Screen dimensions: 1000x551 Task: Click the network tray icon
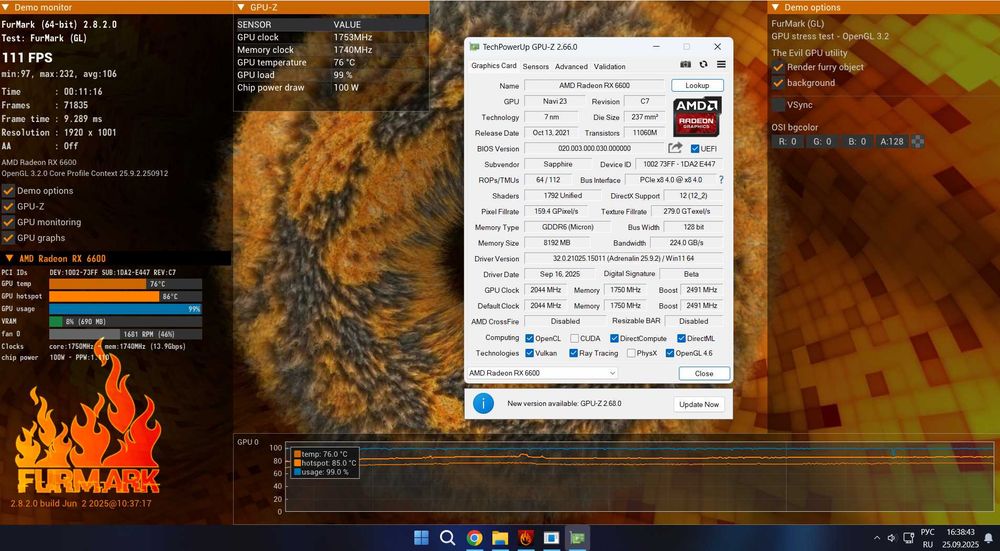(x=909, y=538)
